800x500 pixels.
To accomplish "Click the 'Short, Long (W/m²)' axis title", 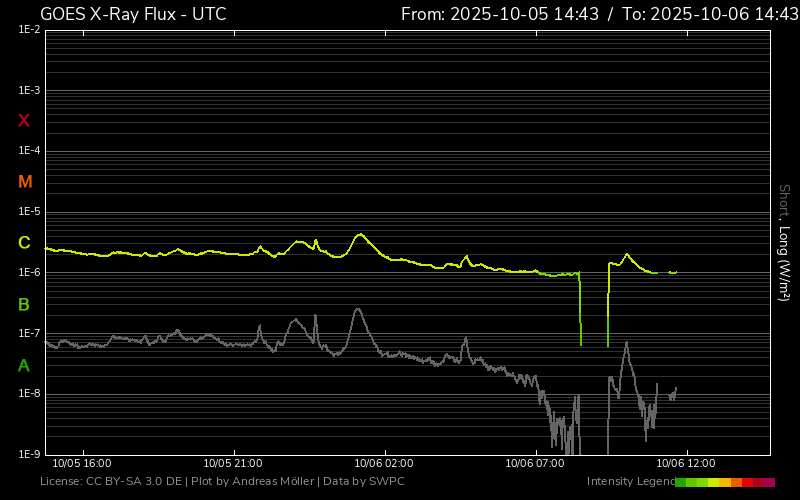I will click(x=784, y=243).
